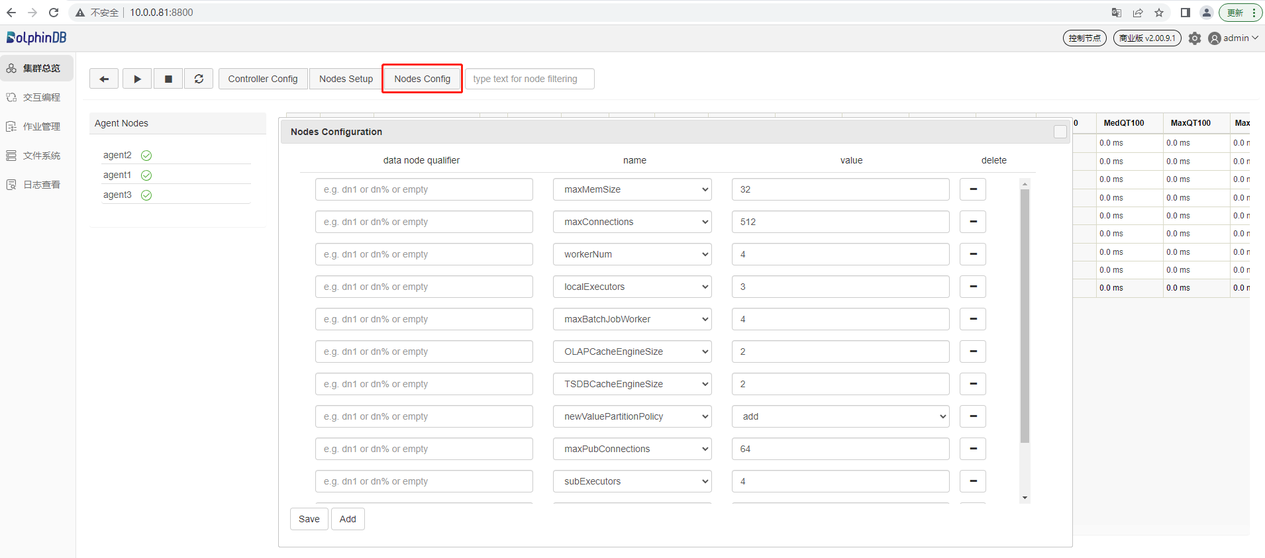Click Add to create new row
This screenshot has height=558, width=1265.
pyautogui.click(x=348, y=519)
